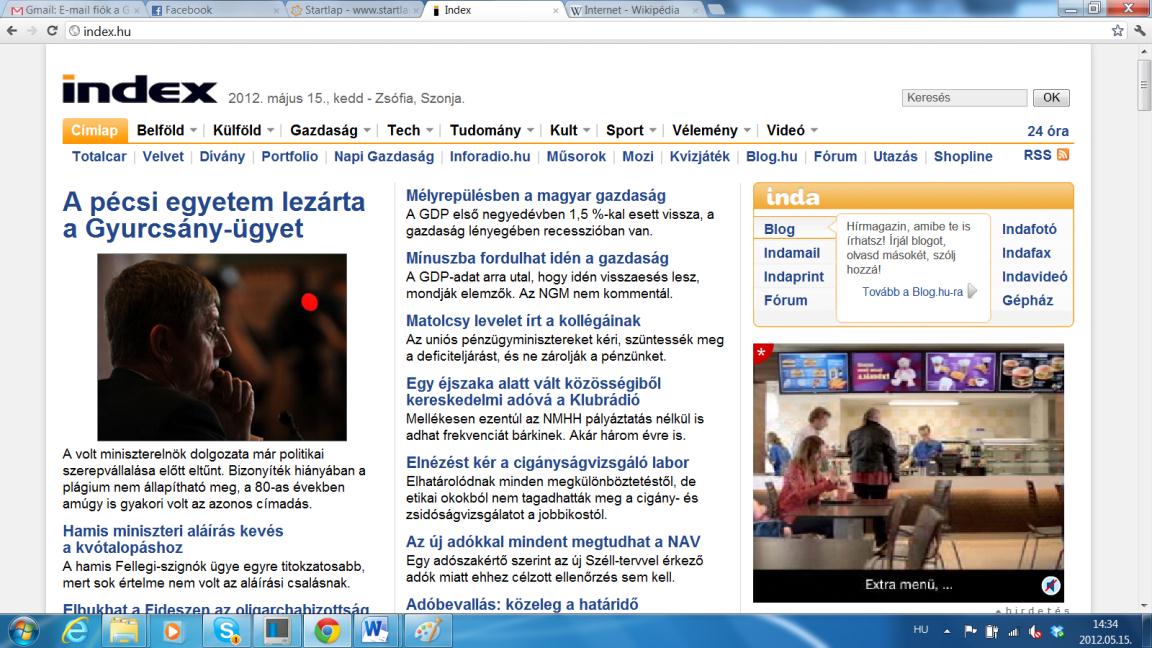Click the Extra menü advertisement video

(x=908, y=472)
